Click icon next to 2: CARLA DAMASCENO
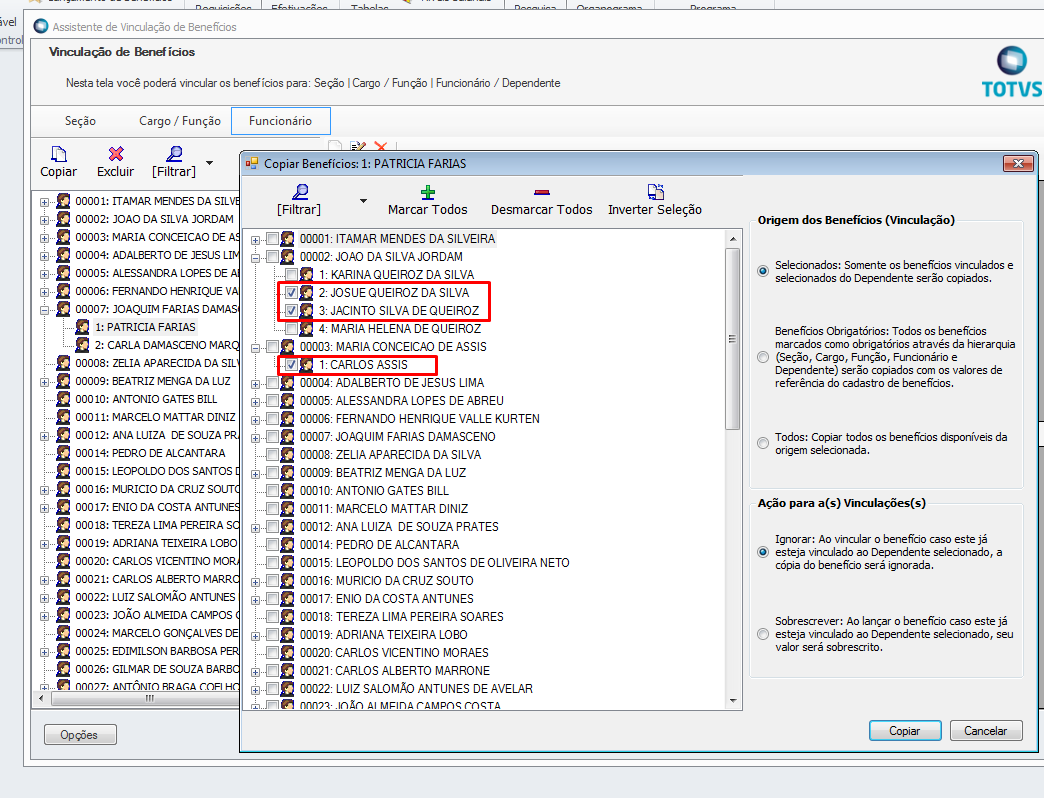The height and width of the screenshot is (798, 1044). point(83,345)
